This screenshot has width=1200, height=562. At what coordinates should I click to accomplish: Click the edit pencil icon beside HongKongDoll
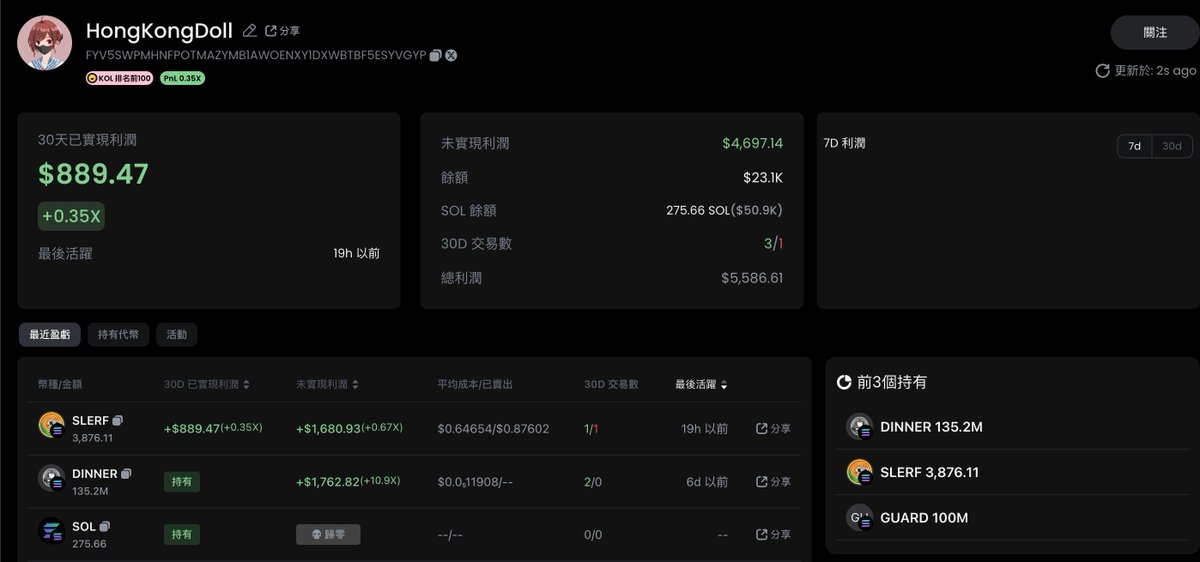(x=250, y=31)
